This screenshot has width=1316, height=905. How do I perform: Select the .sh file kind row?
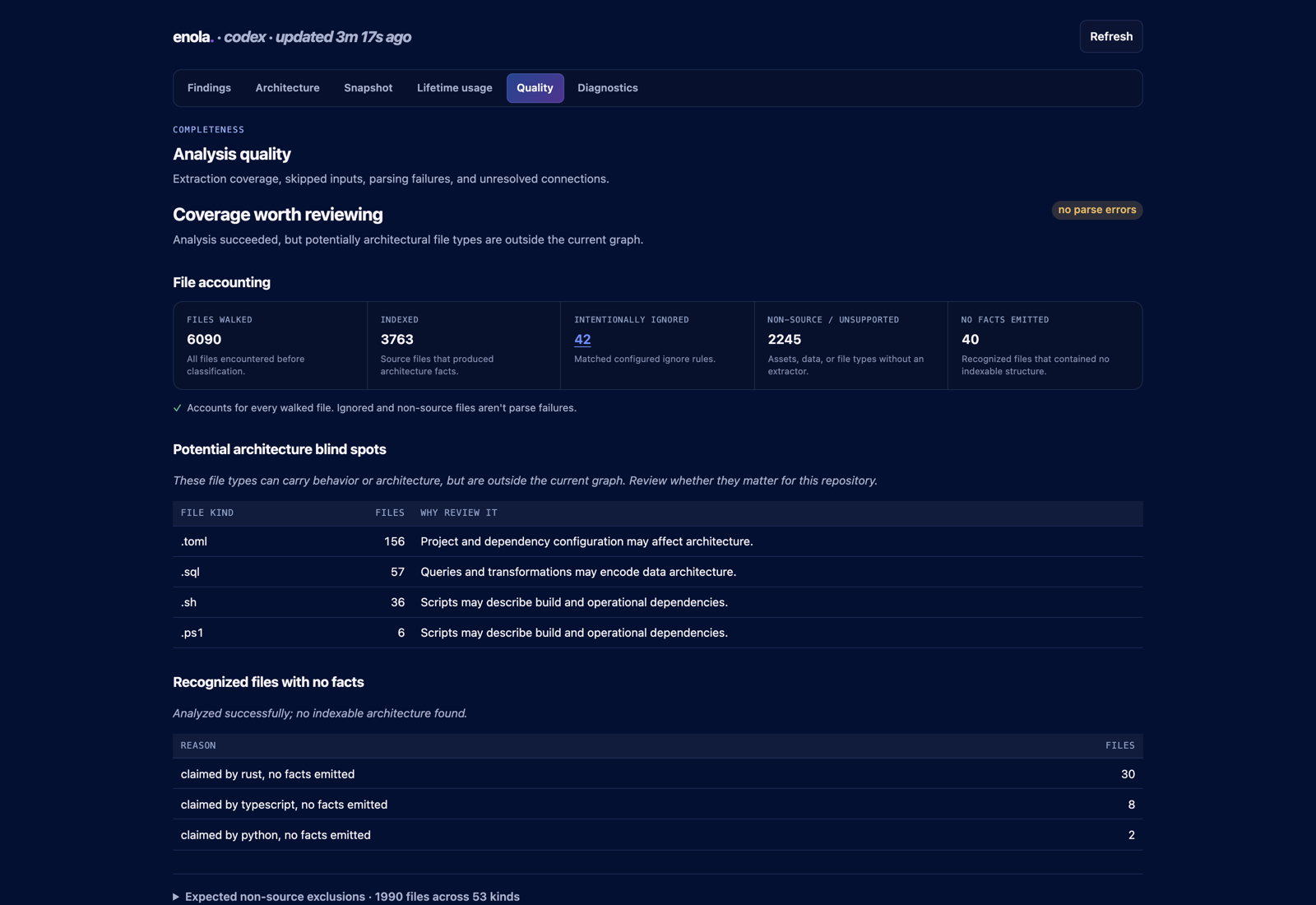(657, 602)
